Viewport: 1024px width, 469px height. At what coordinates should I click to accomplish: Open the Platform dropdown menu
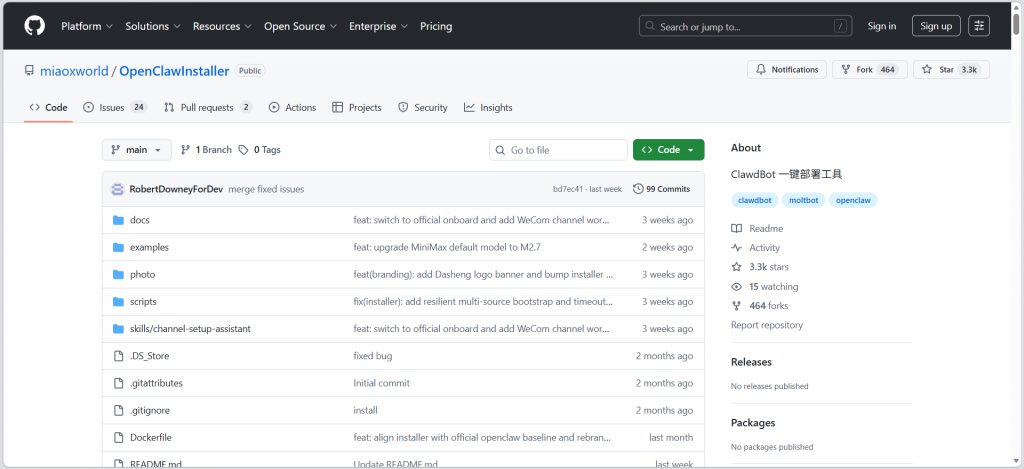point(87,26)
